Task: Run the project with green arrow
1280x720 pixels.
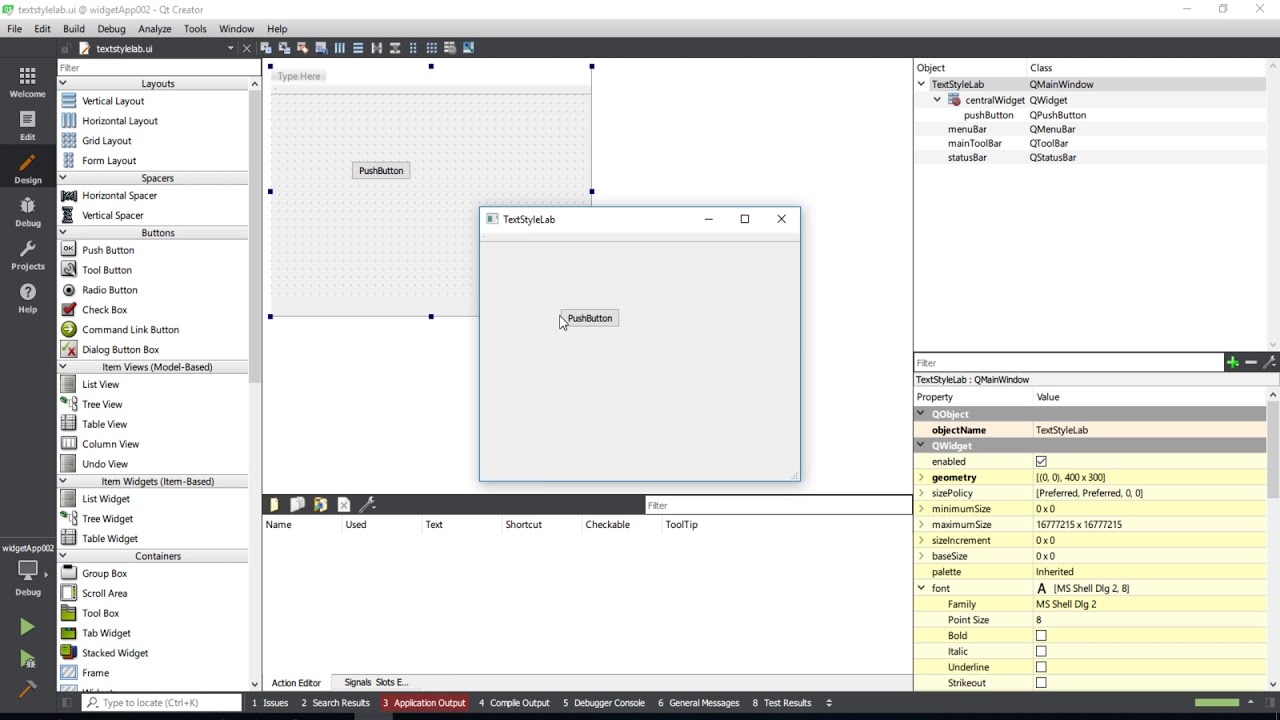Action: click(27, 627)
